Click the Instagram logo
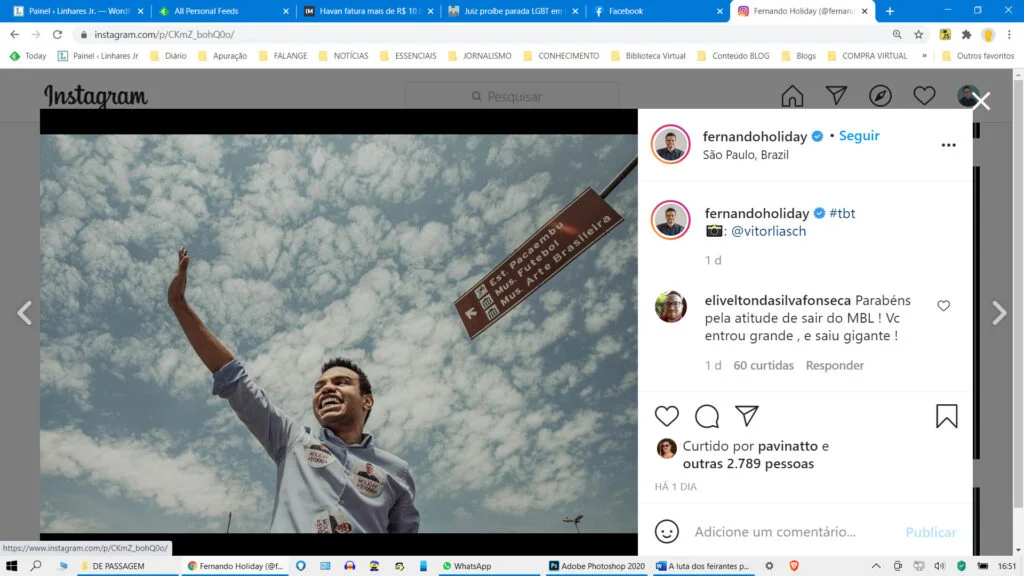 coord(96,97)
